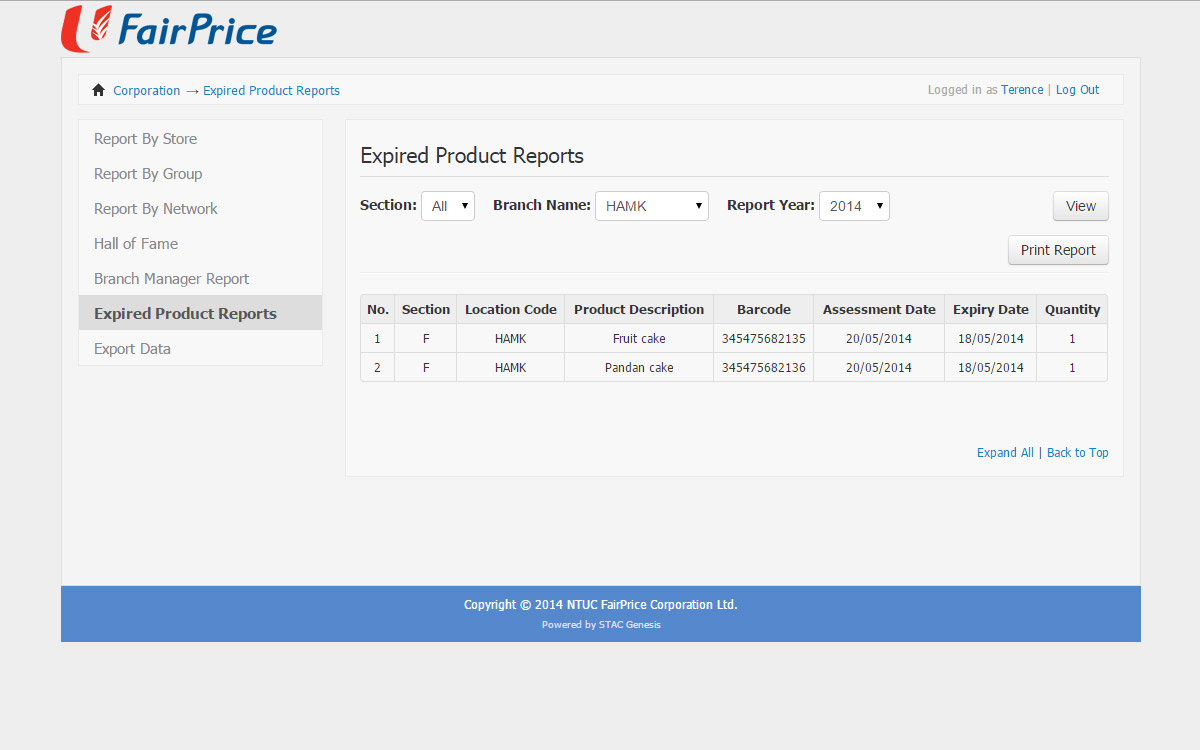Click the Quantity column header
This screenshot has height=750, width=1200.
(x=1072, y=309)
